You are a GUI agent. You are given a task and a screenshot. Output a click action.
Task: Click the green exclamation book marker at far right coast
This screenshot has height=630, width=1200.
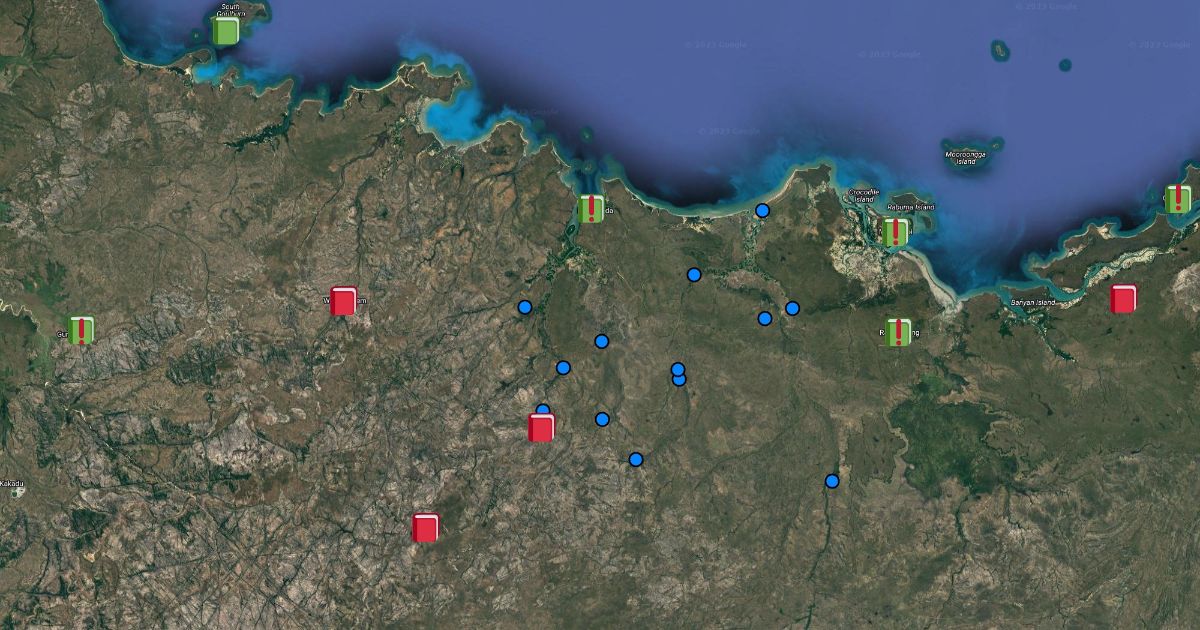coord(1178,199)
